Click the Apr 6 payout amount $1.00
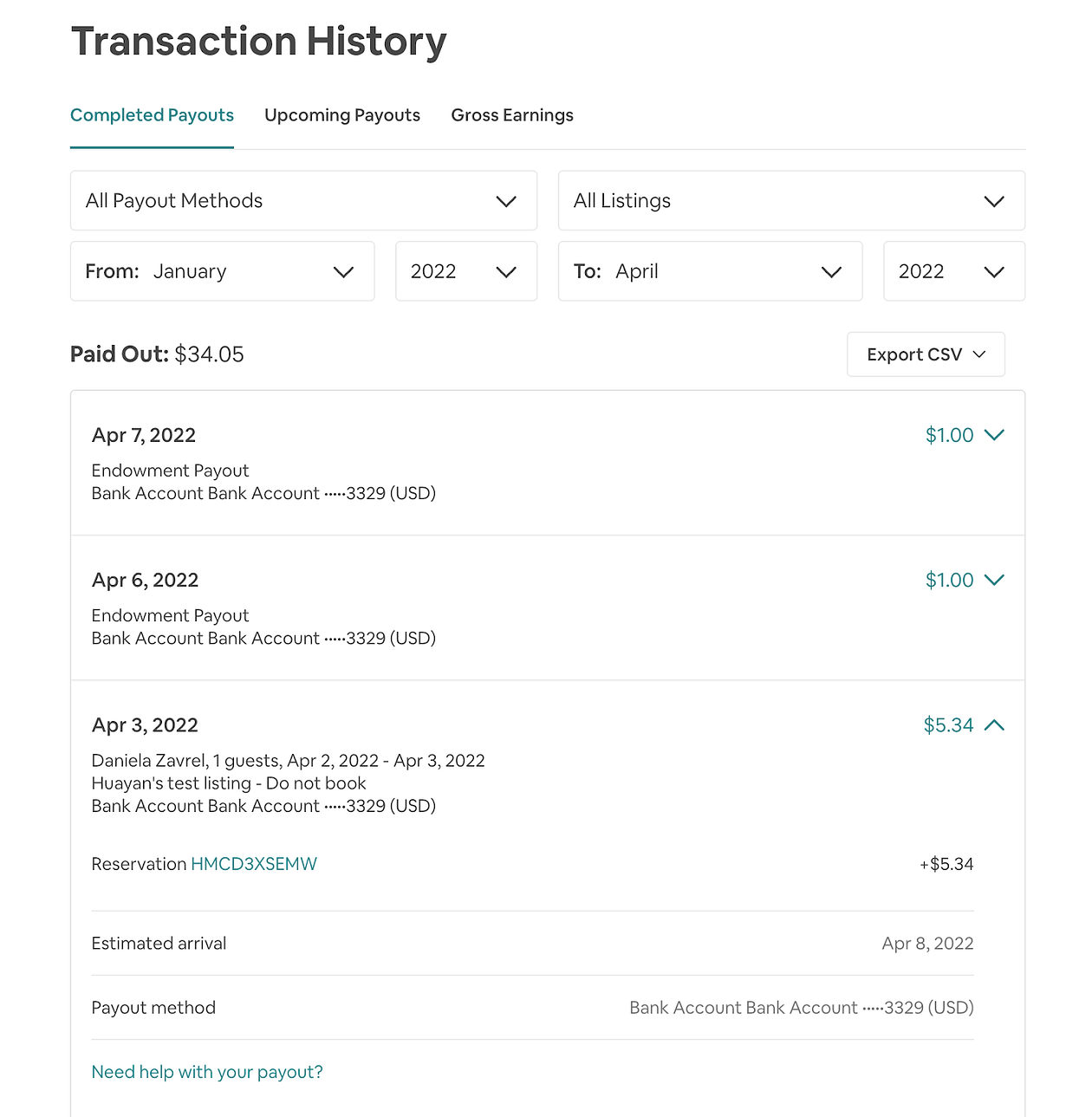Screen dimensions: 1092x1117 949,580
